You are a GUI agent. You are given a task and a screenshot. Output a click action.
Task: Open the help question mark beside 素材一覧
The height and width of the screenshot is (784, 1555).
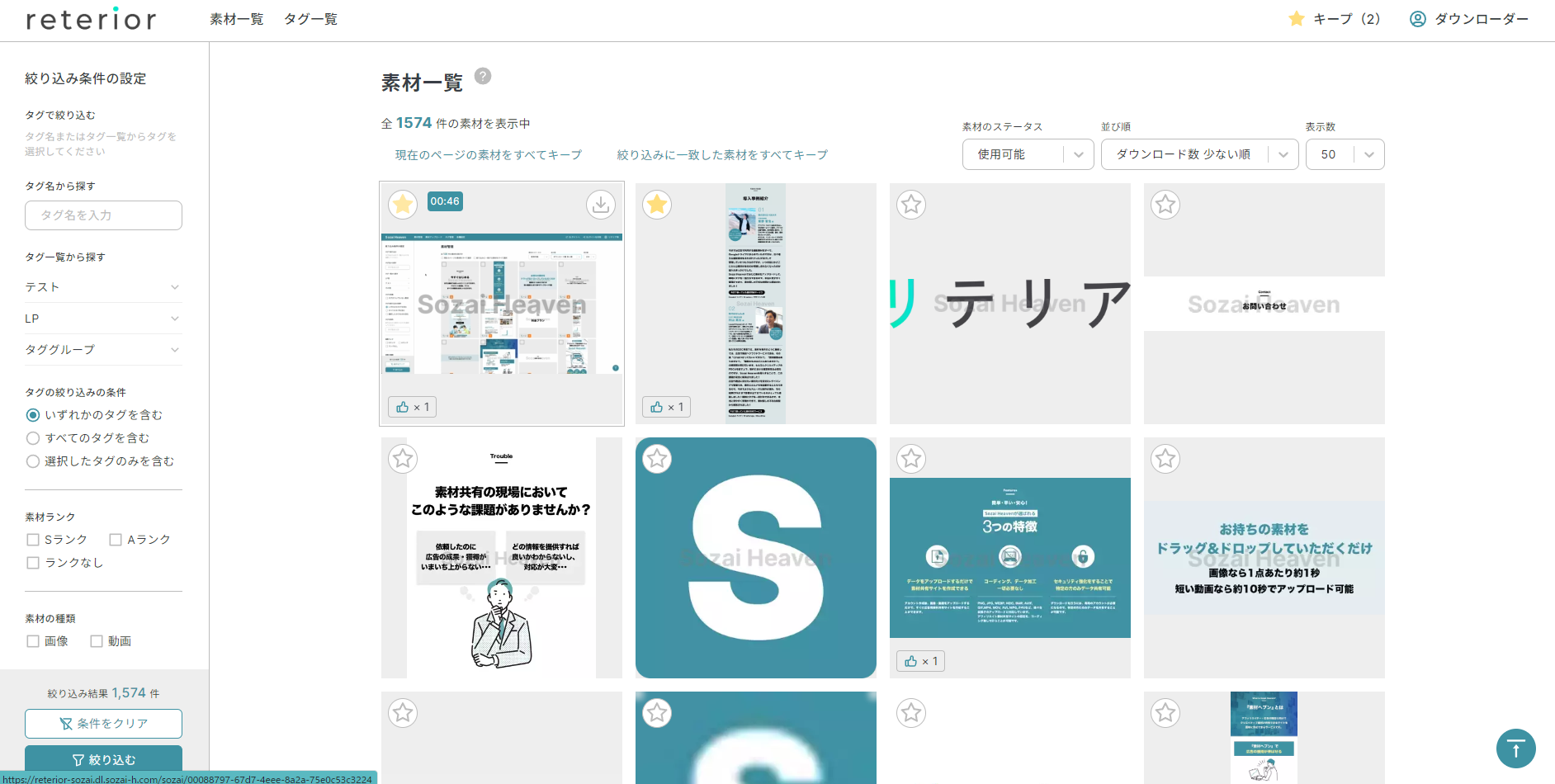[x=483, y=76]
